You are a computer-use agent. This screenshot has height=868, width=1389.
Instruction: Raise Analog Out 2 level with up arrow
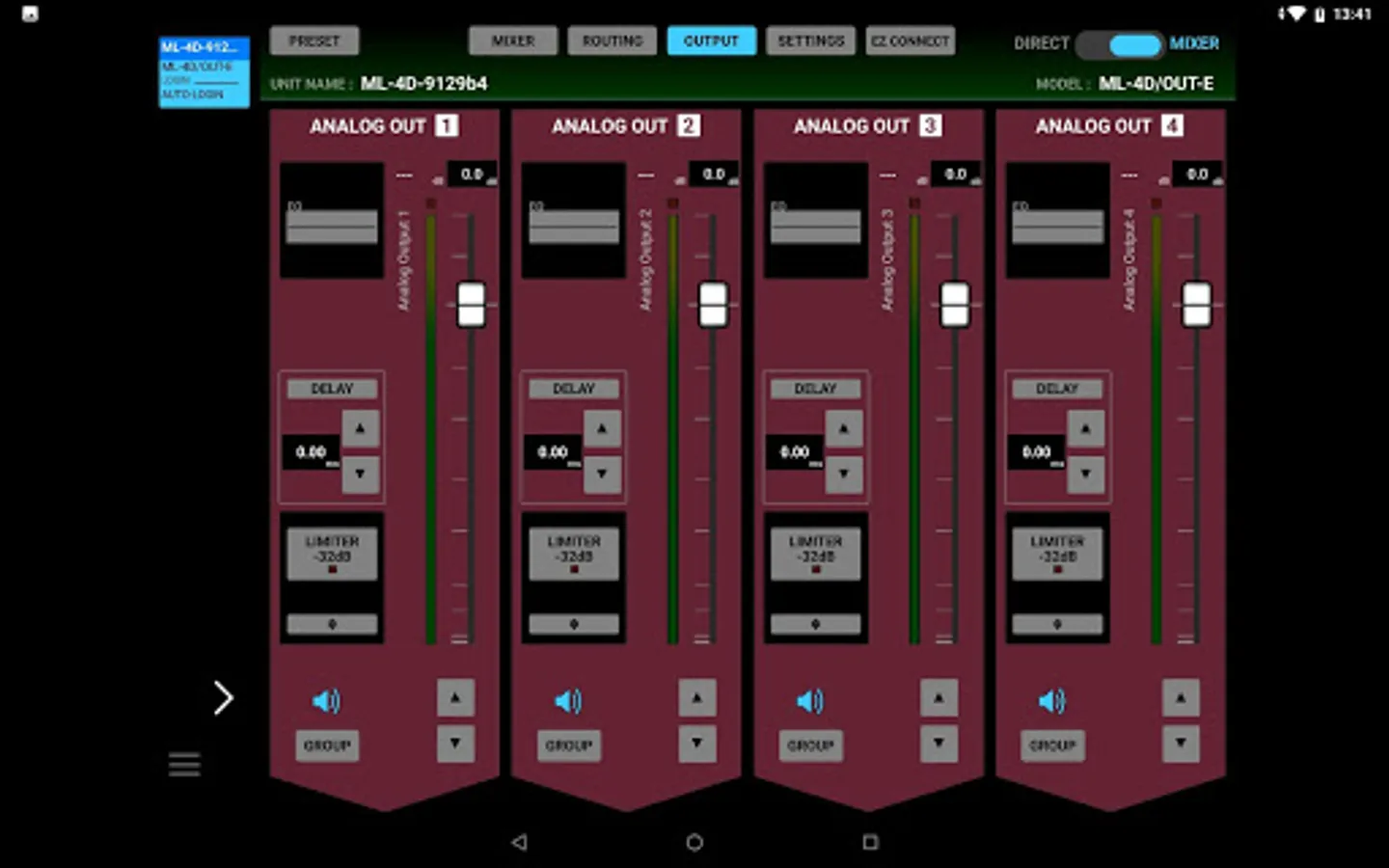[697, 697]
